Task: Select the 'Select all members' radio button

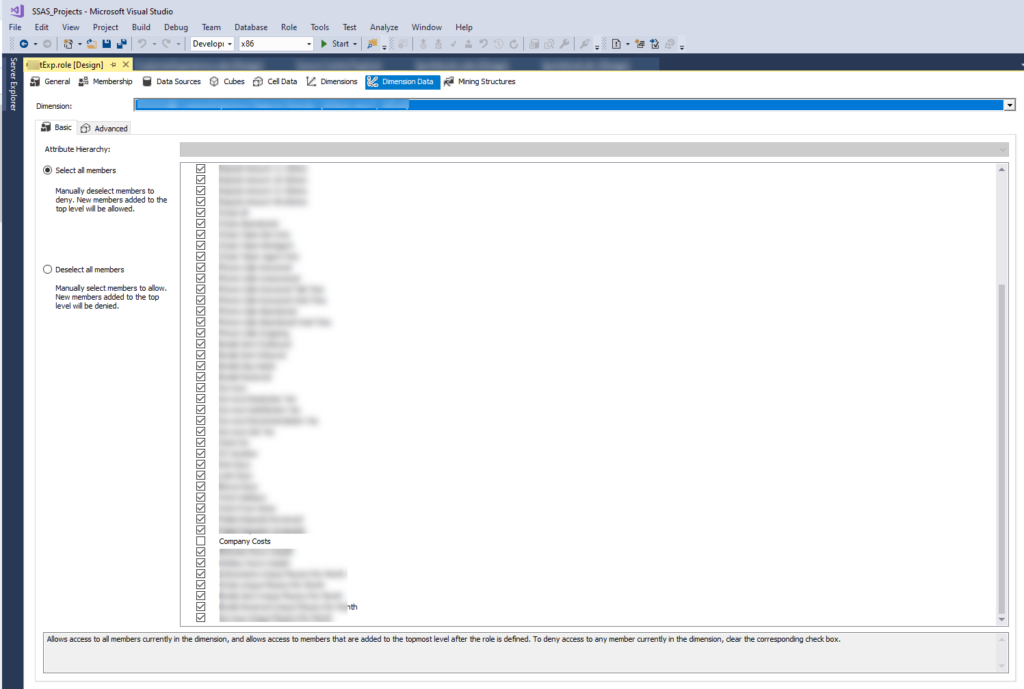Action: (47, 170)
